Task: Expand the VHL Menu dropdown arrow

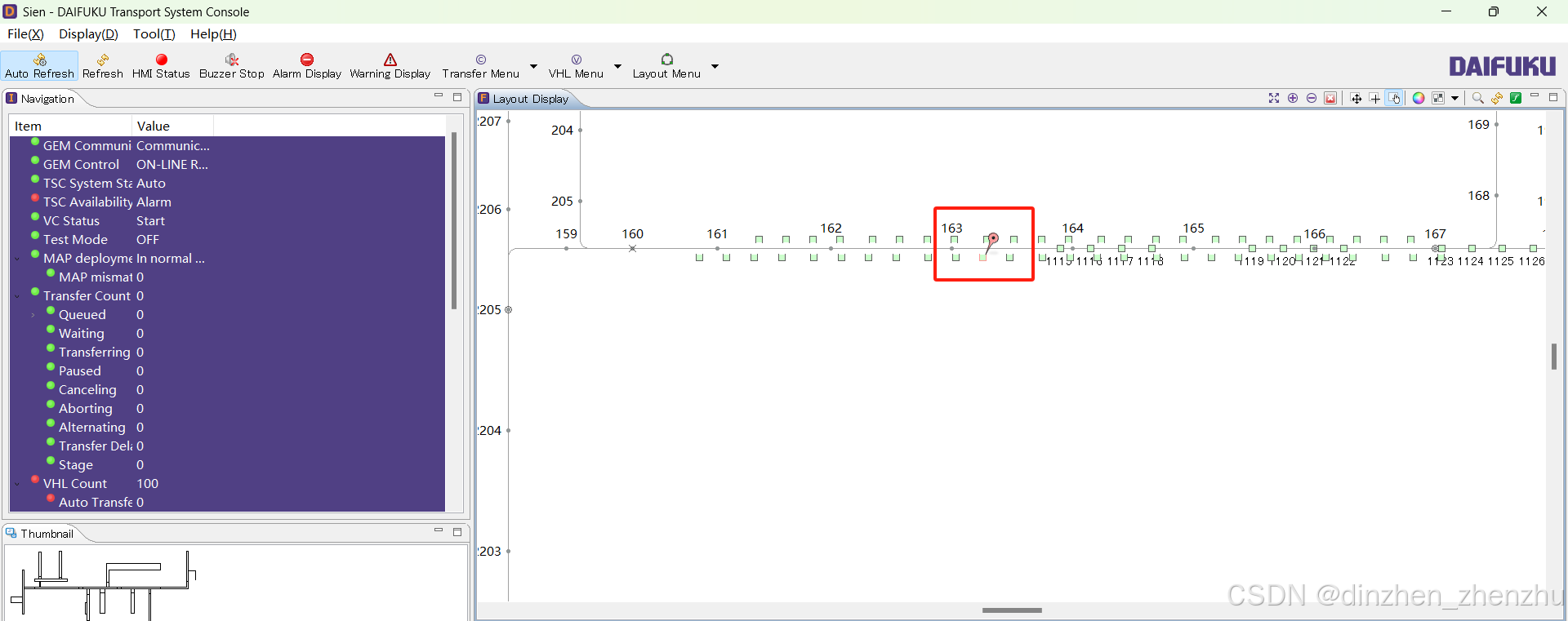Action: click(x=617, y=66)
